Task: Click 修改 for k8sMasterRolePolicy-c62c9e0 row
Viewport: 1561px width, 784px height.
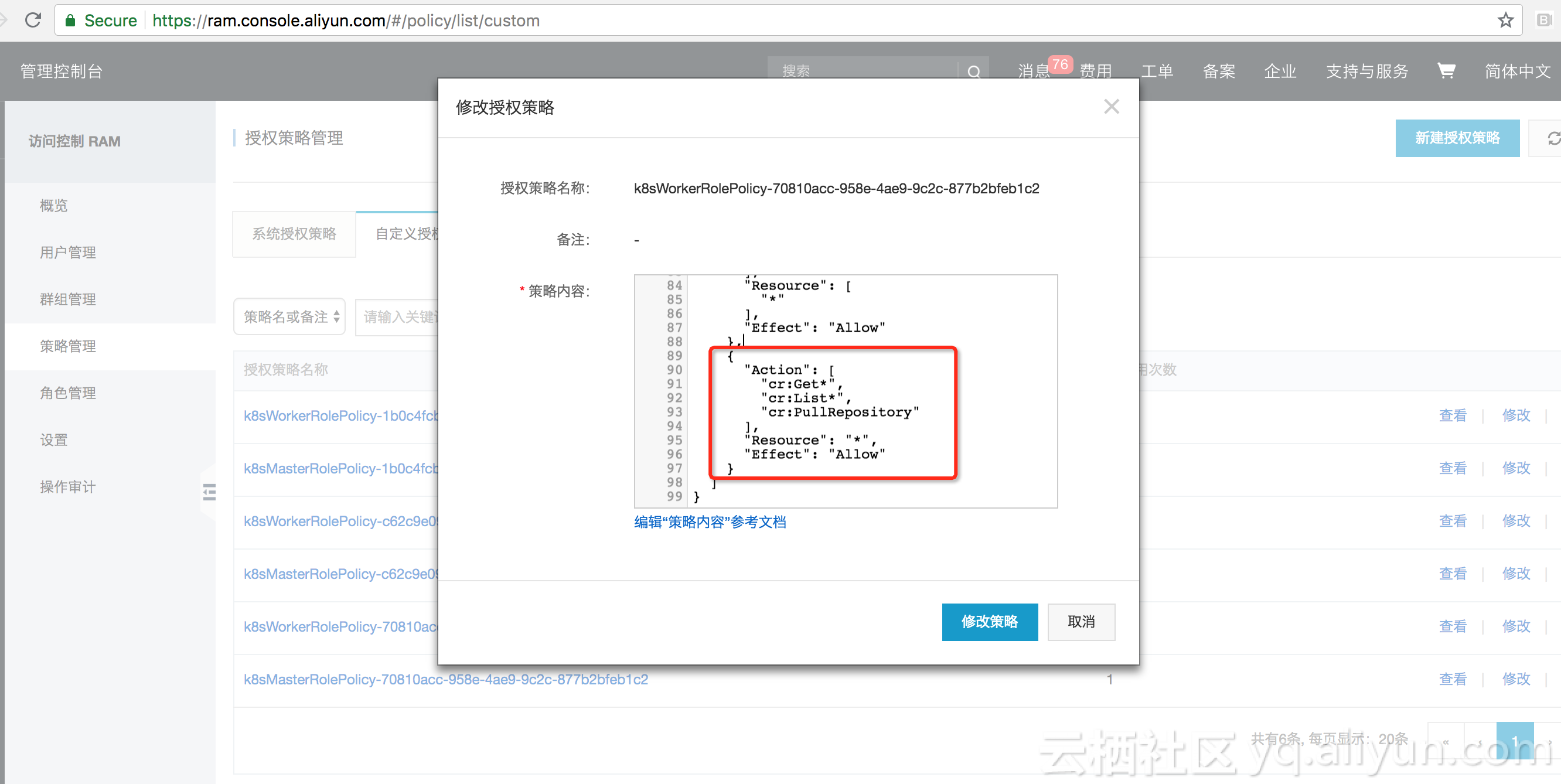Action: pyautogui.click(x=1516, y=574)
